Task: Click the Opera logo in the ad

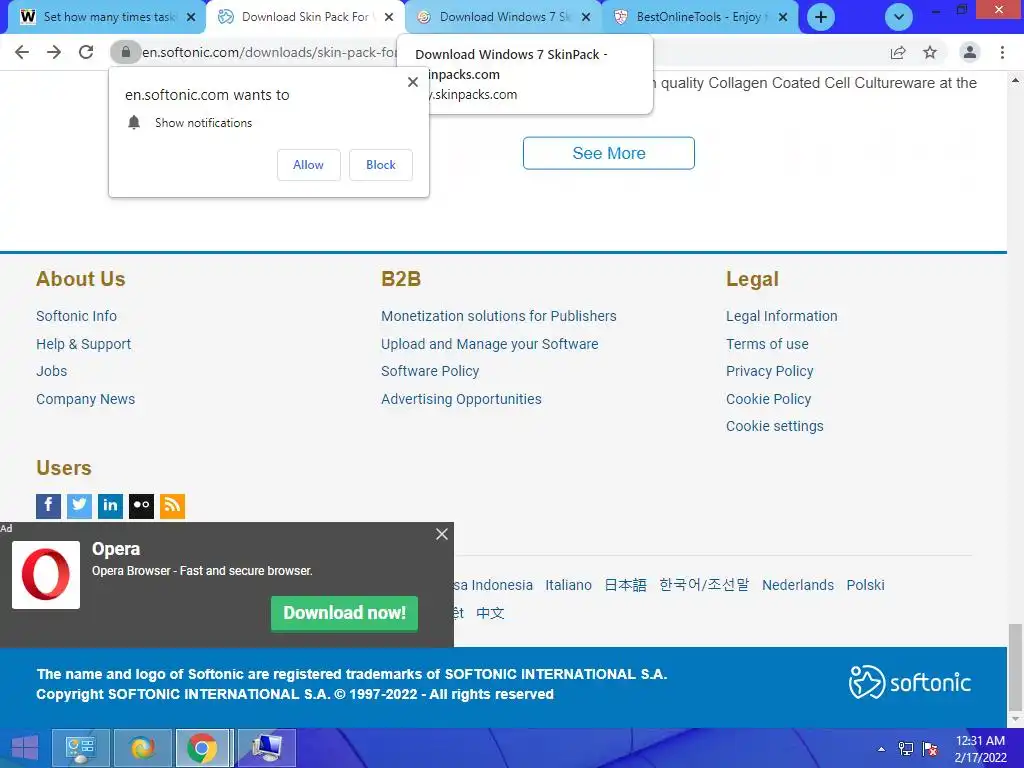Action: click(46, 575)
